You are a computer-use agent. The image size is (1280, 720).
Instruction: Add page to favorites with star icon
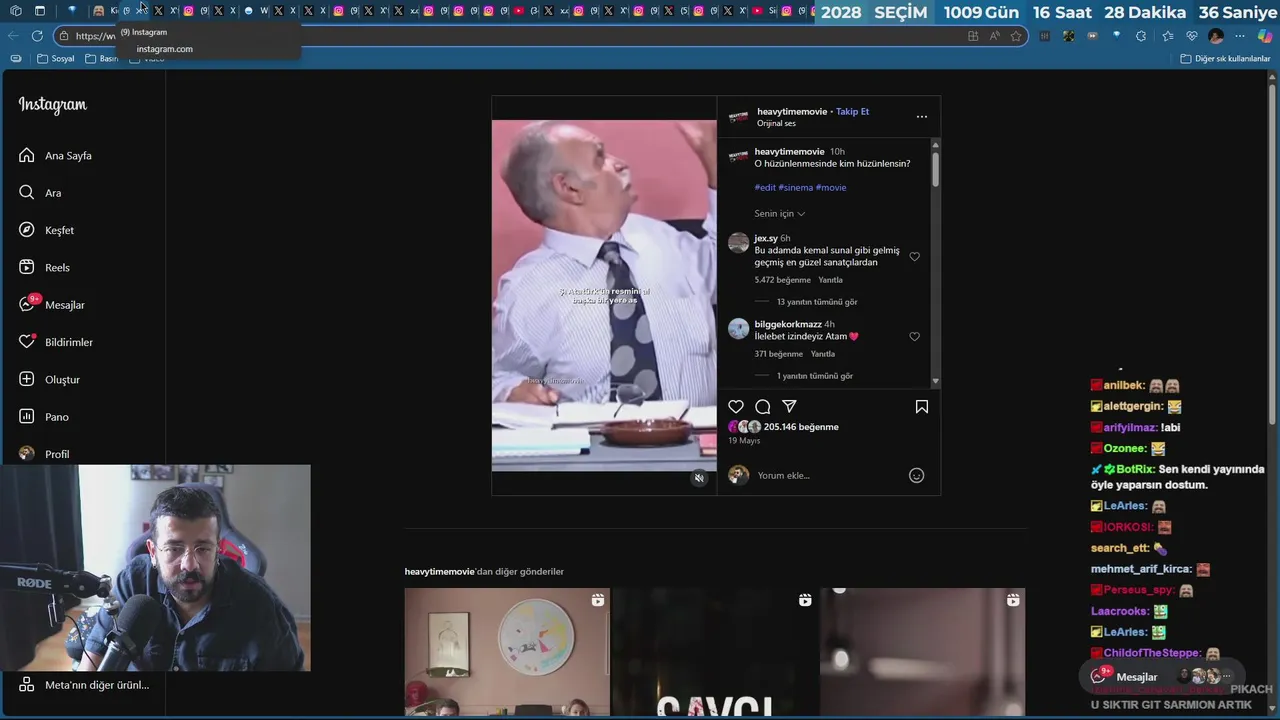point(1016,36)
